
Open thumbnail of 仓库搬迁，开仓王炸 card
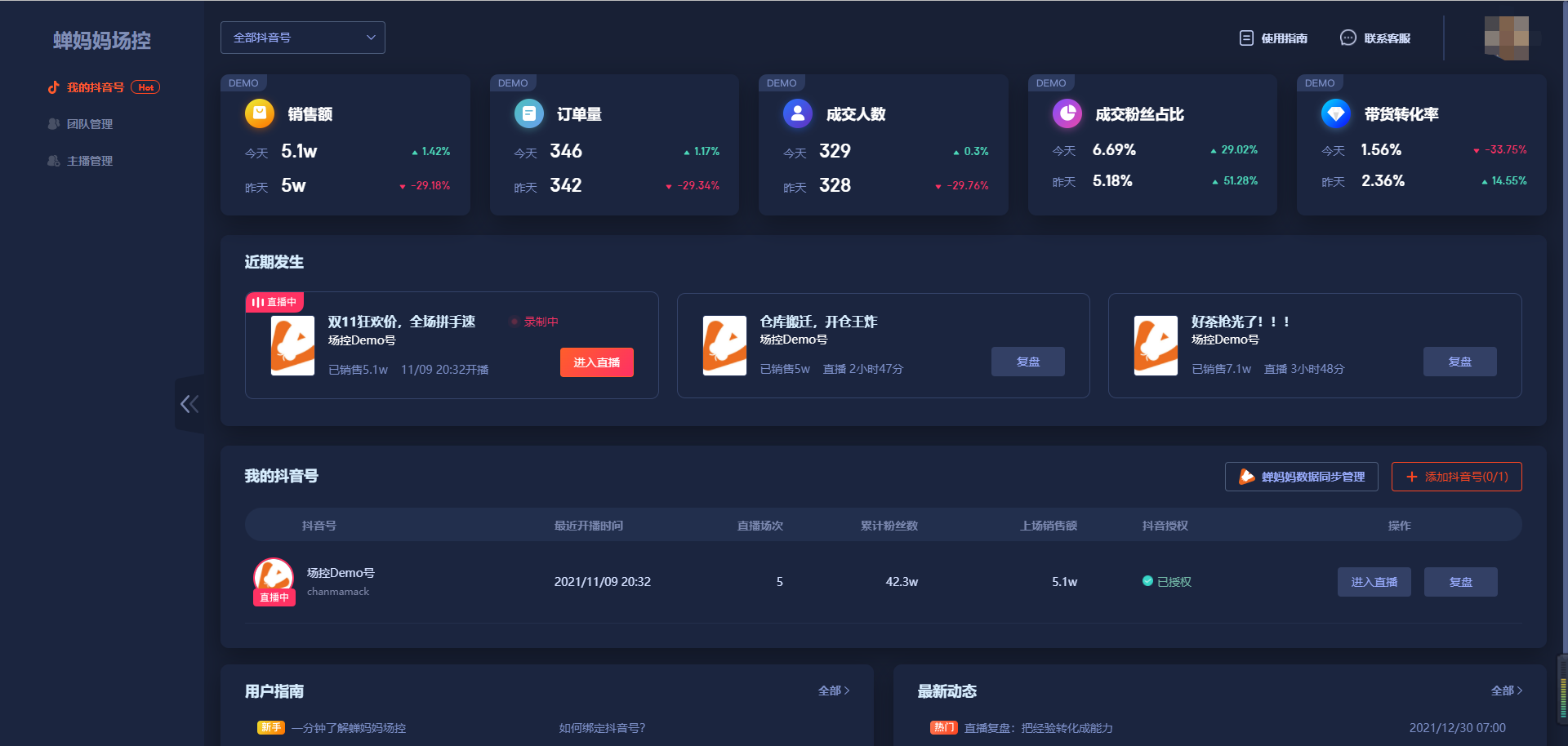(724, 345)
